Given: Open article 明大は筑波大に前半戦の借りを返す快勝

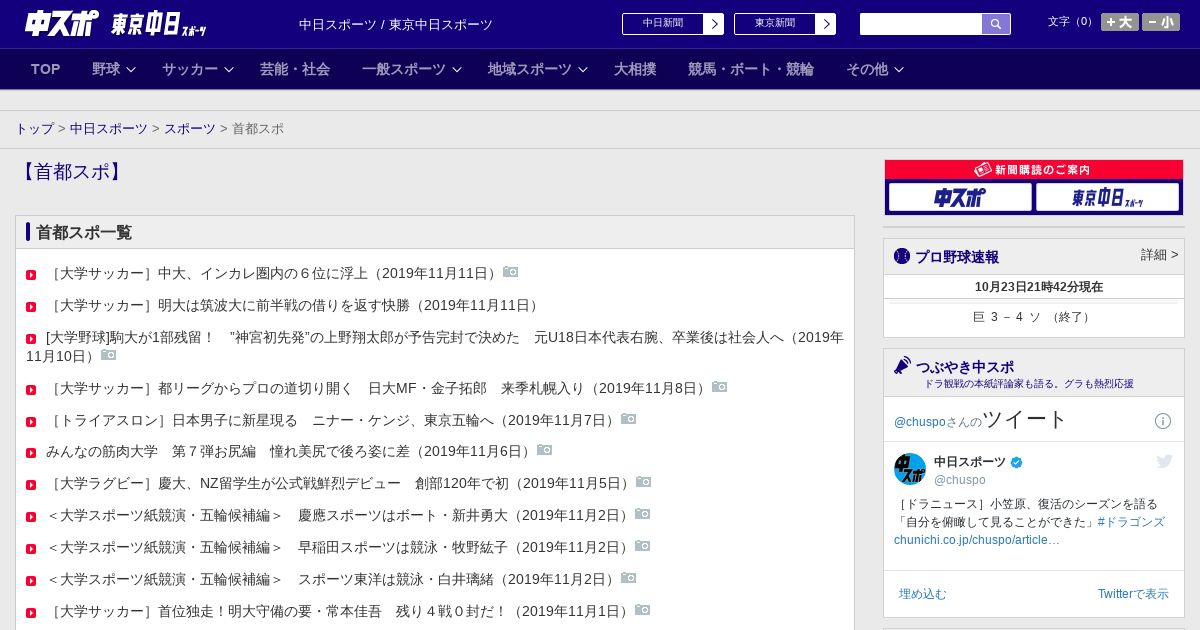Looking at the screenshot, I should coord(295,305).
